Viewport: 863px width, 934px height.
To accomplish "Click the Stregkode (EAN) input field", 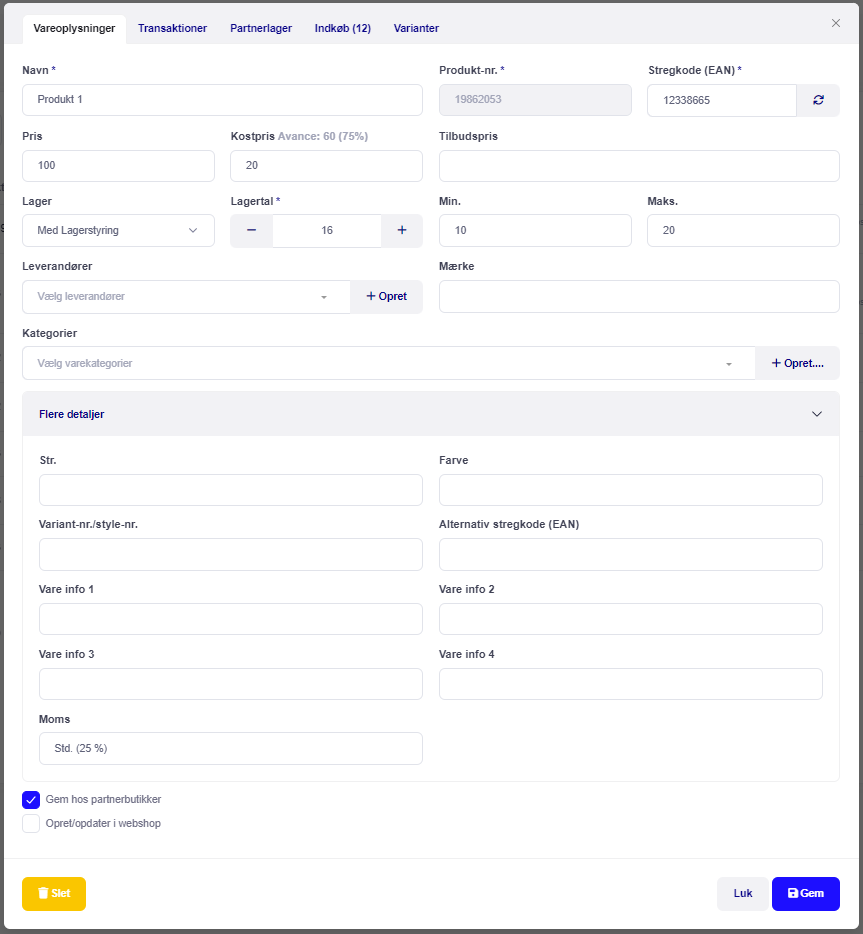I will pyautogui.click(x=722, y=100).
